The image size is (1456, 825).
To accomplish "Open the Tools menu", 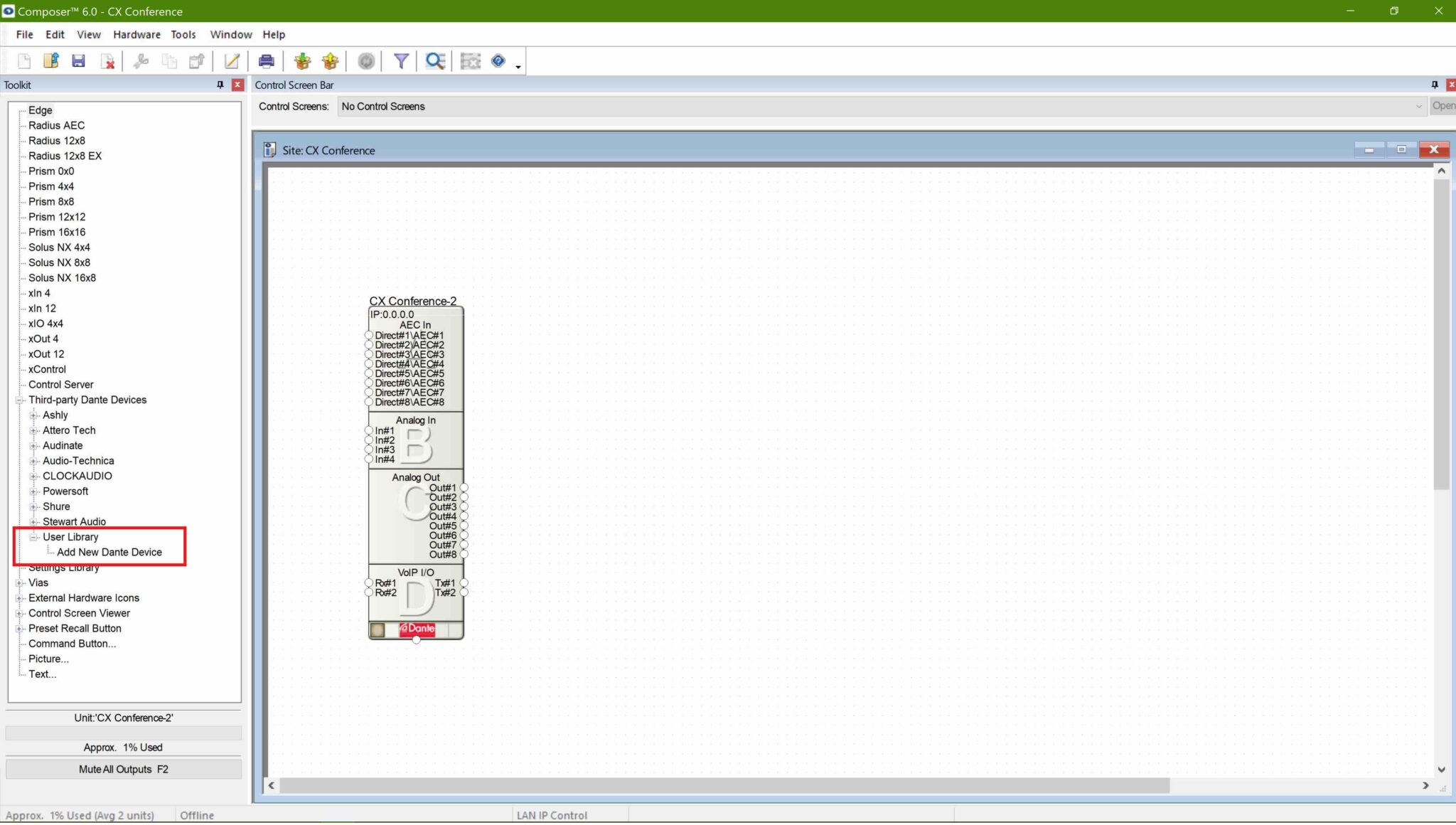I will (x=183, y=34).
